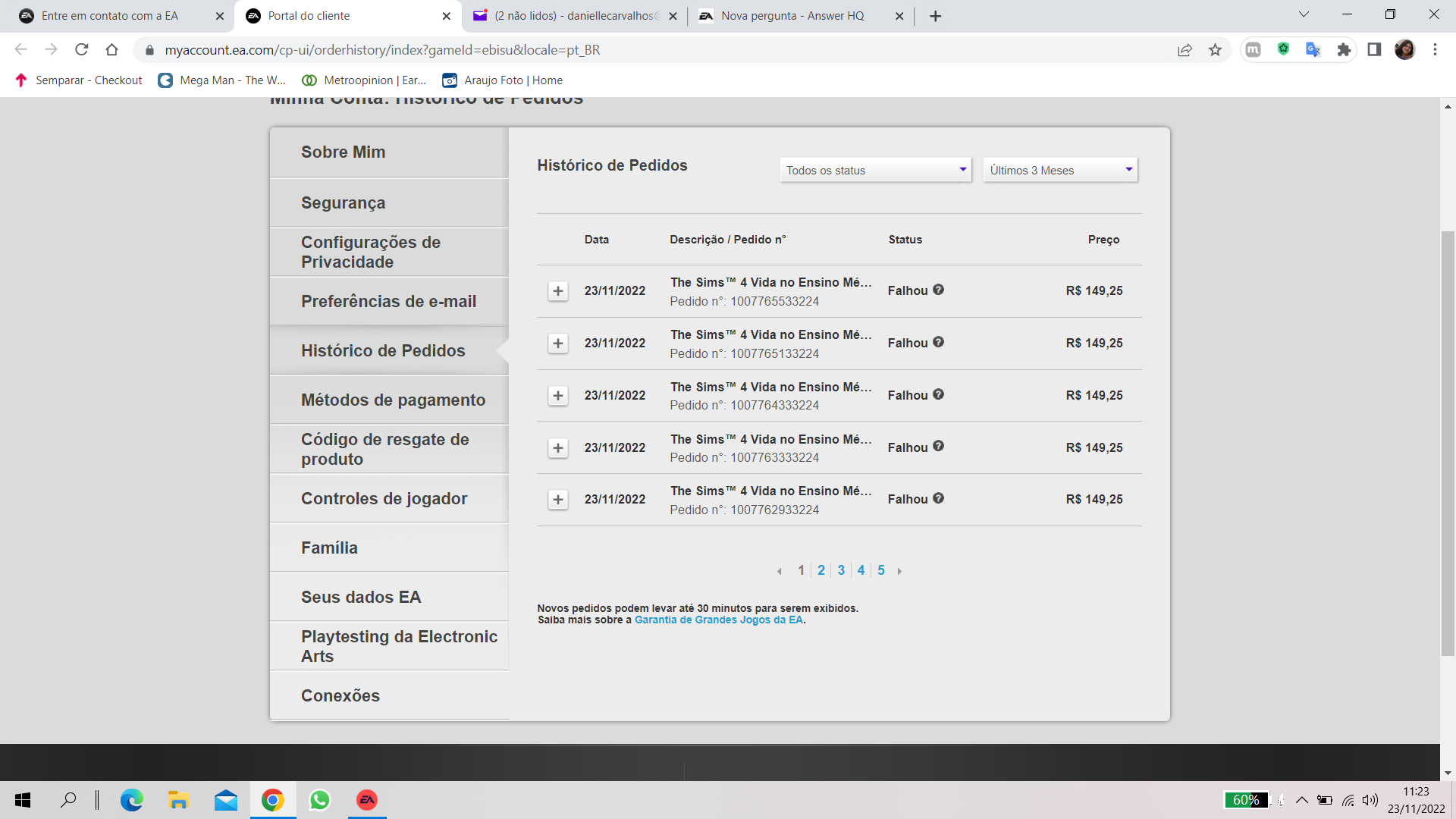Open a new browser tab
The height and width of the screenshot is (819, 1456).
pyautogui.click(x=936, y=16)
